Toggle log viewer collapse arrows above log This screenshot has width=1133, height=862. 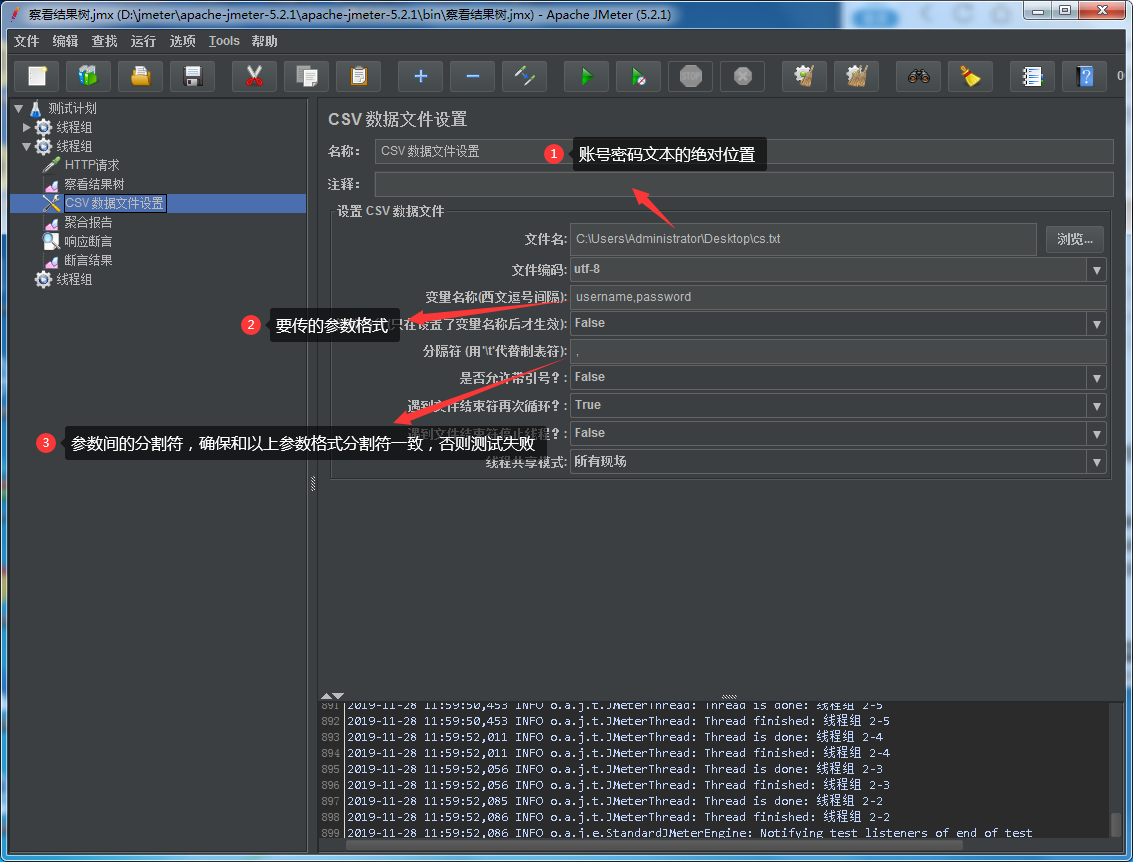click(x=332, y=696)
